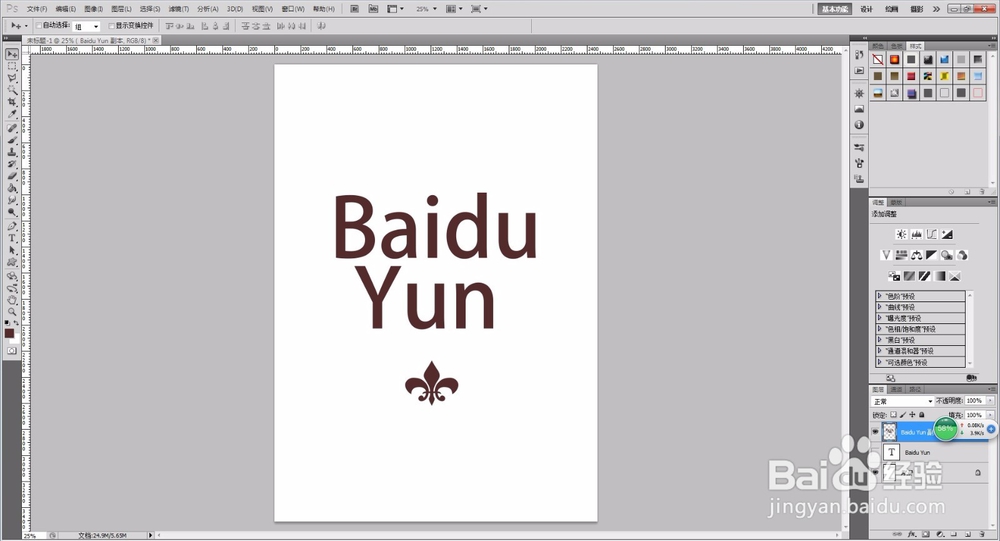Click the Brightness/Contrast adjustment icon
This screenshot has width=1000, height=541.
click(x=901, y=235)
